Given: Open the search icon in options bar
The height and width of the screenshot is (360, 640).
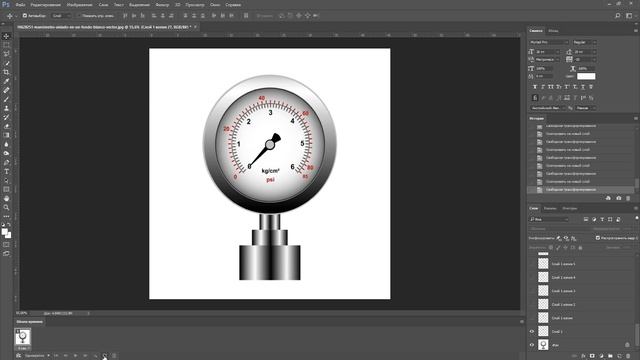Looking at the screenshot, I should pos(618,16).
